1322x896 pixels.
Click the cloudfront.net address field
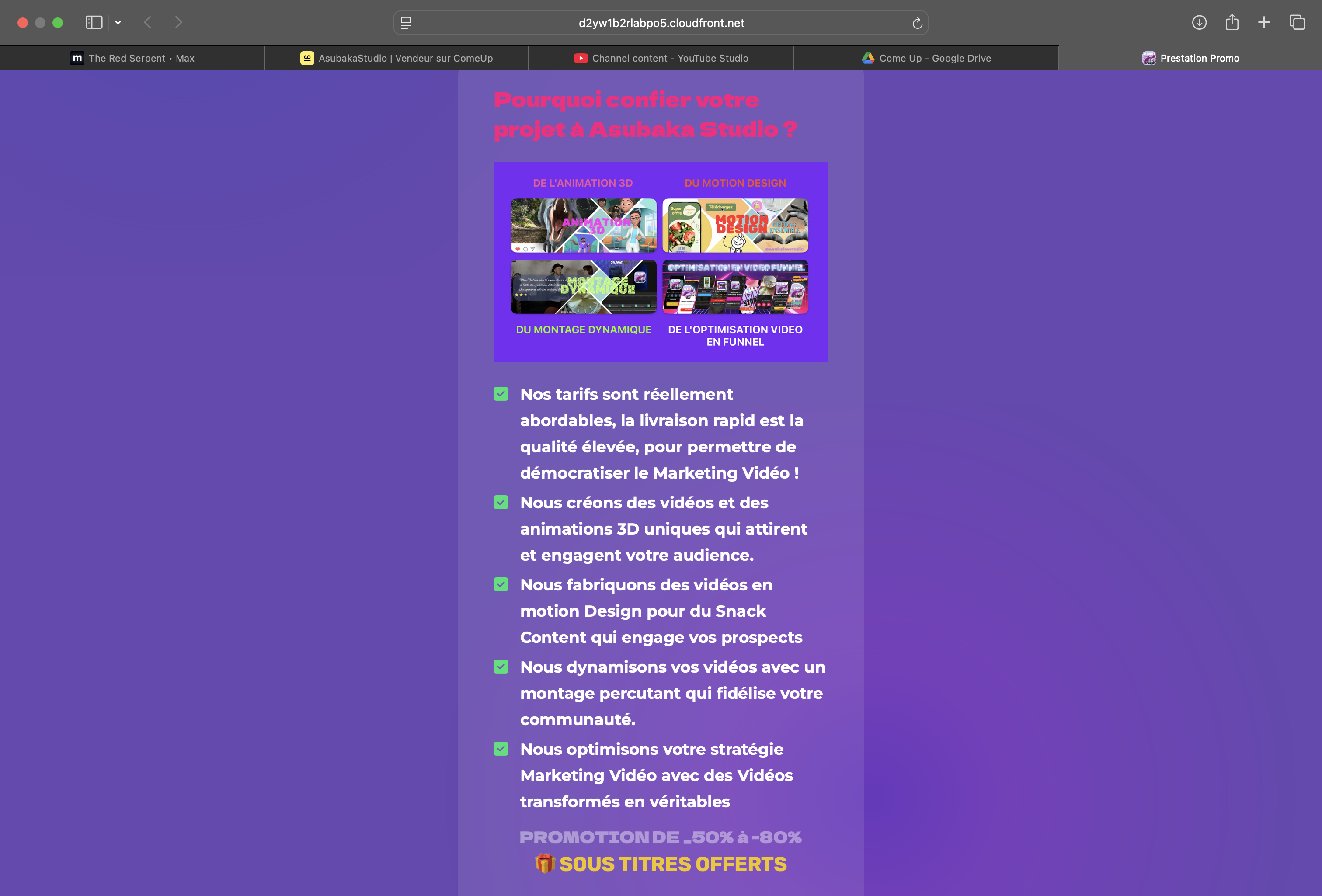click(661, 23)
